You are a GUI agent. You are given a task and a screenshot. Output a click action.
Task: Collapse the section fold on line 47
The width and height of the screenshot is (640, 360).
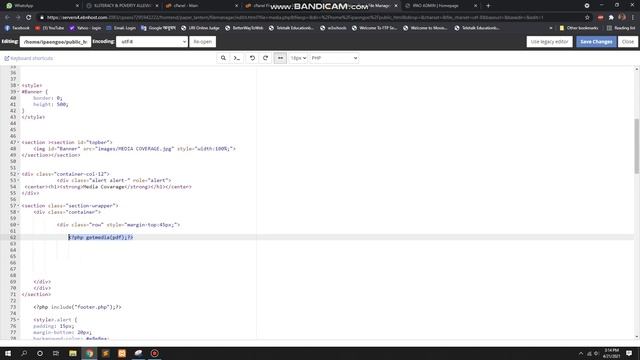18,142
